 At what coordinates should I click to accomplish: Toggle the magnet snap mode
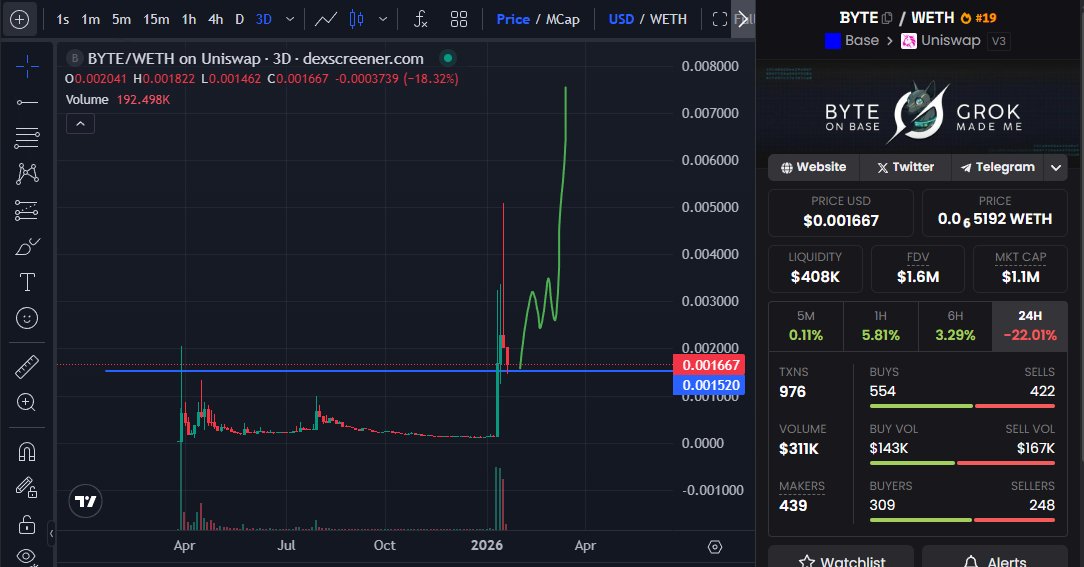[x=27, y=452]
